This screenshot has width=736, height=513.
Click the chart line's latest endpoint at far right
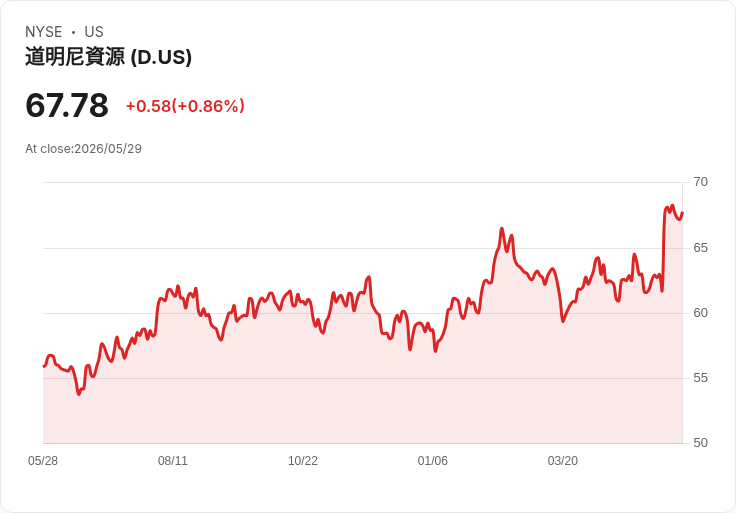pyautogui.click(x=682, y=213)
